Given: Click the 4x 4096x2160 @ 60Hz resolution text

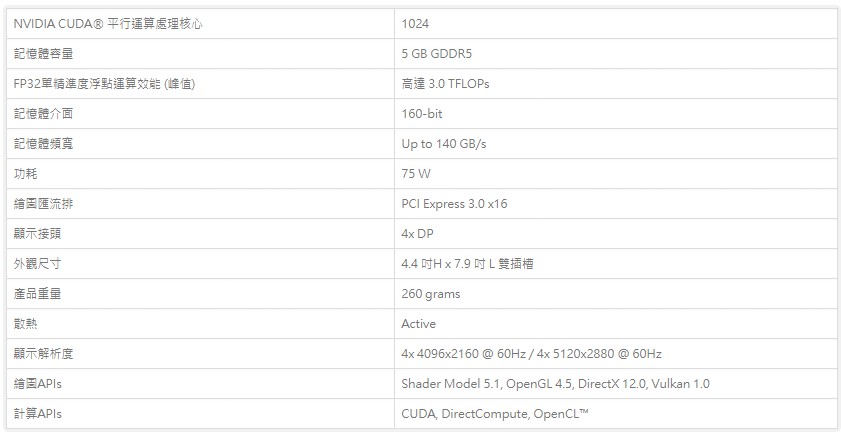Looking at the screenshot, I should pos(458,354).
